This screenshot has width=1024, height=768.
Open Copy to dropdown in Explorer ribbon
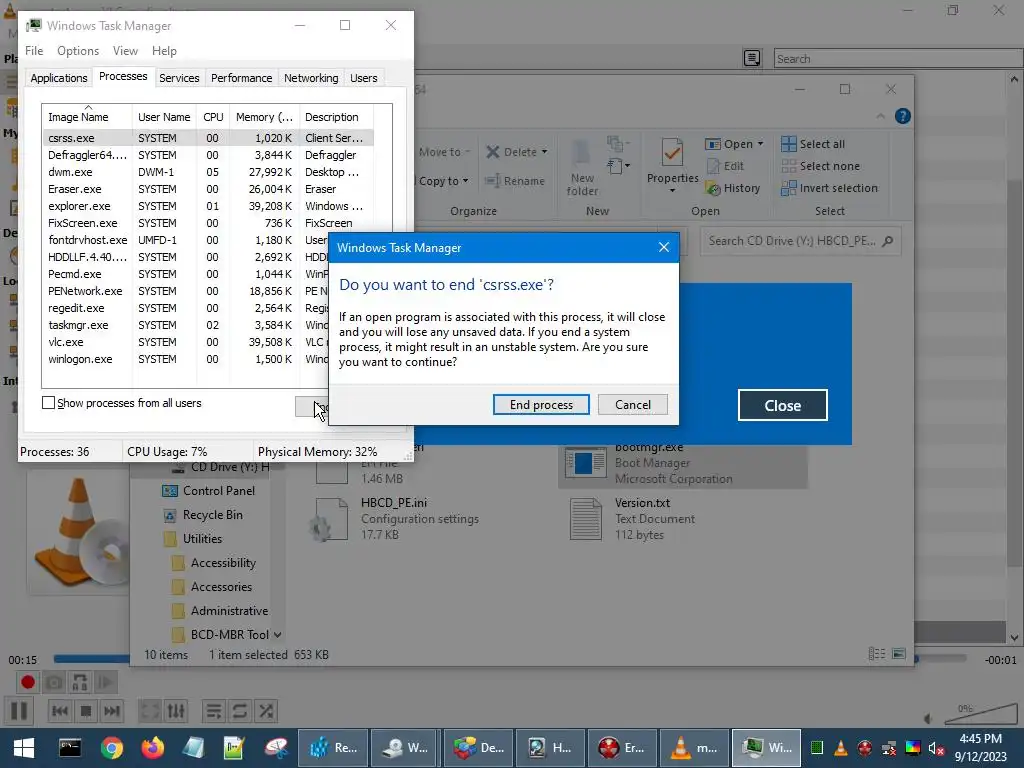pos(443,181)
